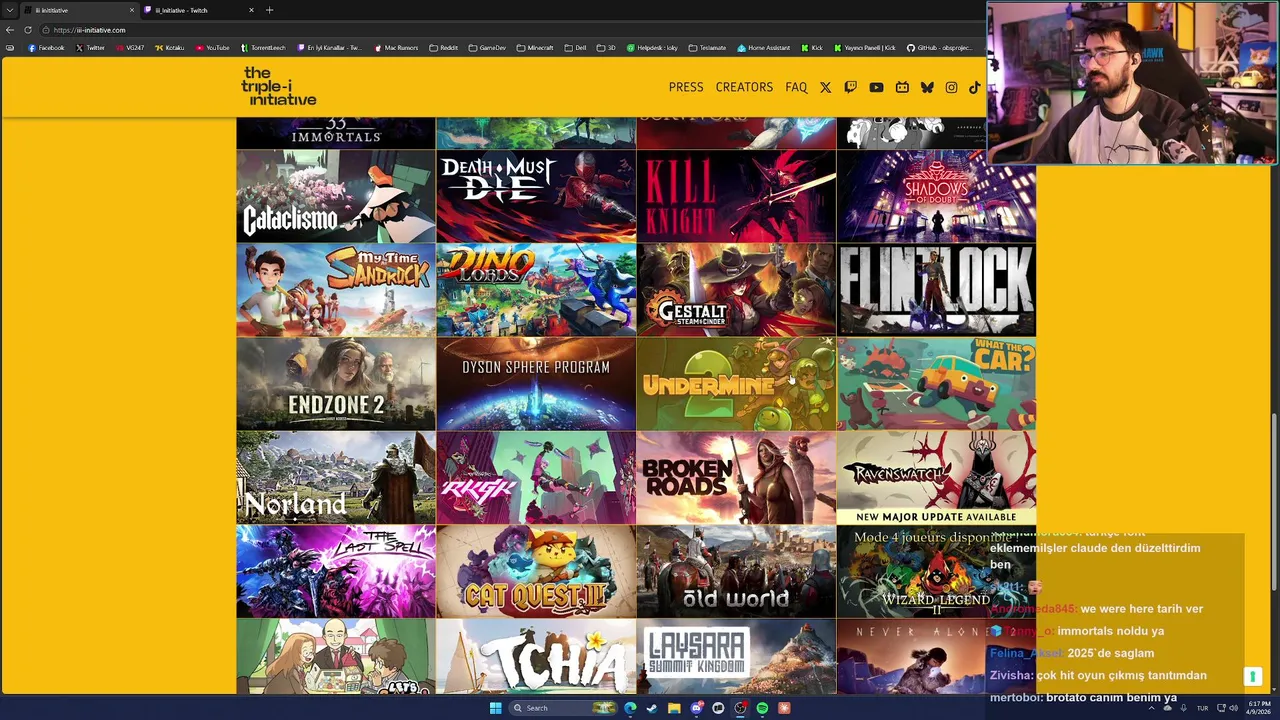
Task: Open the Norland game tile
Action: click(x=336, y=478)
